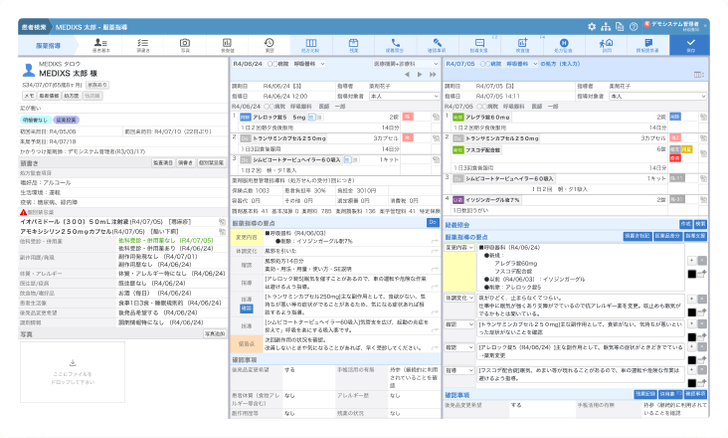Open the デモシステム管理者 user menu

click(676, 26)
